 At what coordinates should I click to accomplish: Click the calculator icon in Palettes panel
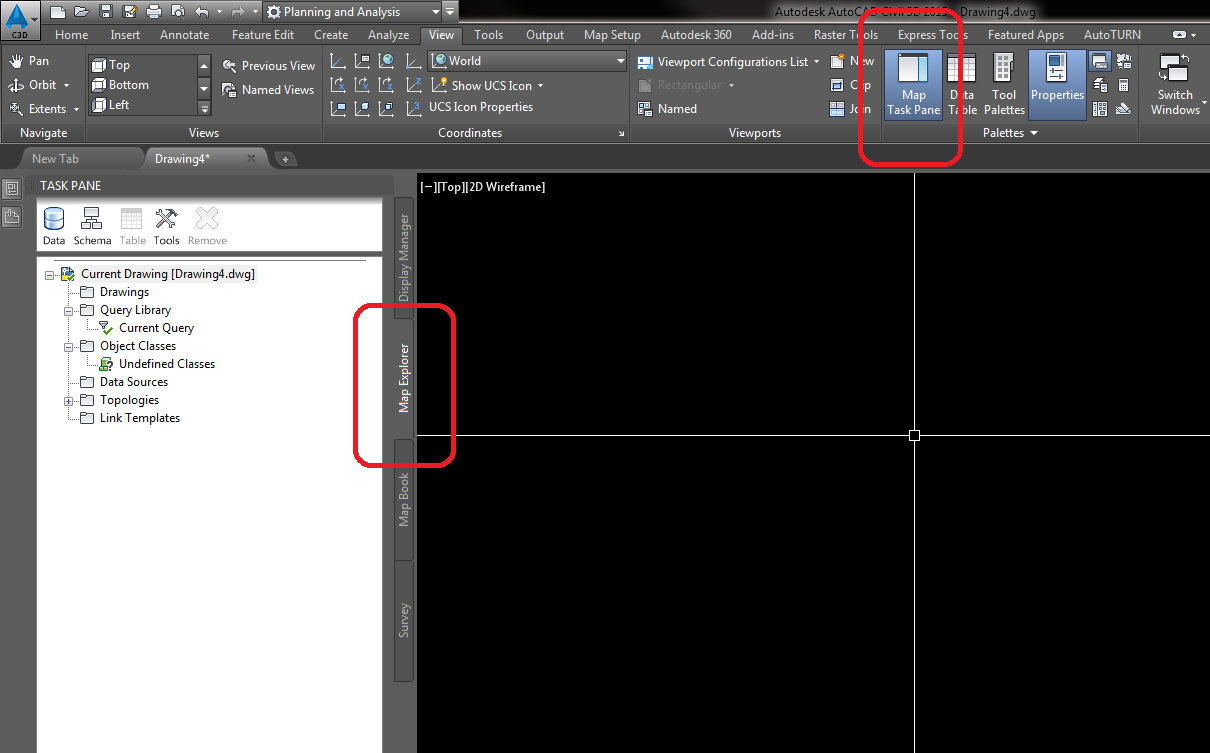tap(1123, 85)
